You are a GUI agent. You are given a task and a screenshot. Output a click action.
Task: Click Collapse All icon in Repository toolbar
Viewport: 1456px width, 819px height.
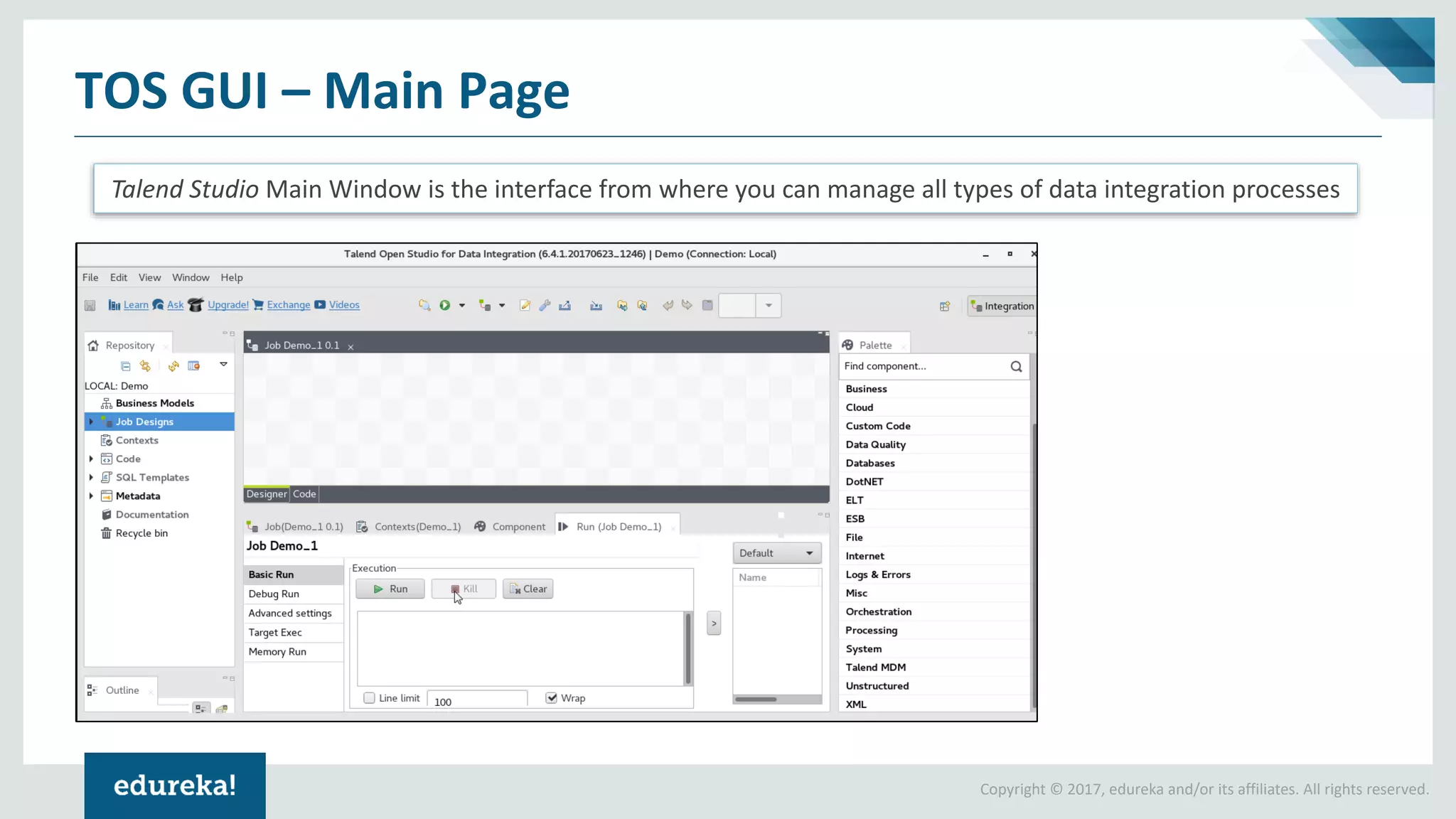[x=126, y=366]
